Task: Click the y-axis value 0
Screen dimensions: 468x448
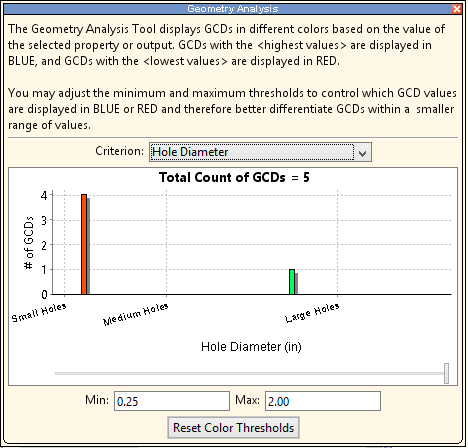Action: click(x=44, y=295)
